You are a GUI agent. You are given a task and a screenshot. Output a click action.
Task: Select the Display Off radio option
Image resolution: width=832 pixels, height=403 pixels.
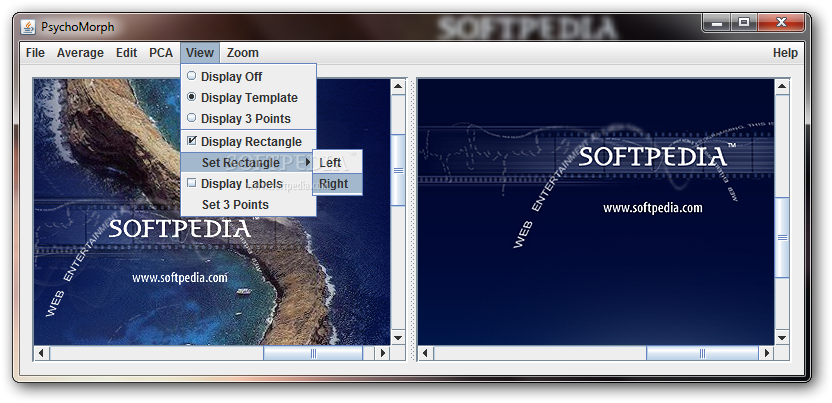coord(248,76)
